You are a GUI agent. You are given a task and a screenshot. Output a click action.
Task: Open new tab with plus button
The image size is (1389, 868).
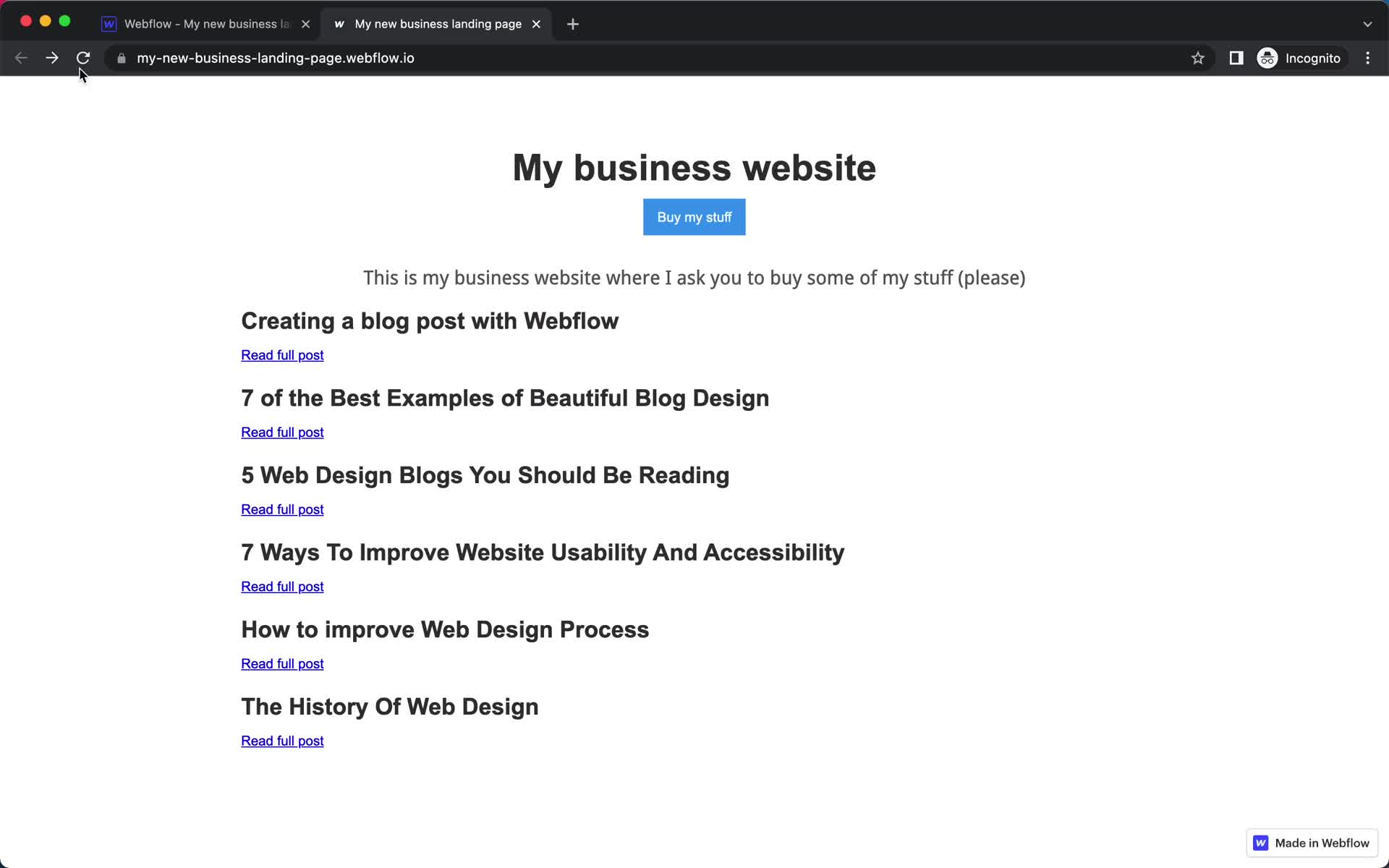pos(573,23)
